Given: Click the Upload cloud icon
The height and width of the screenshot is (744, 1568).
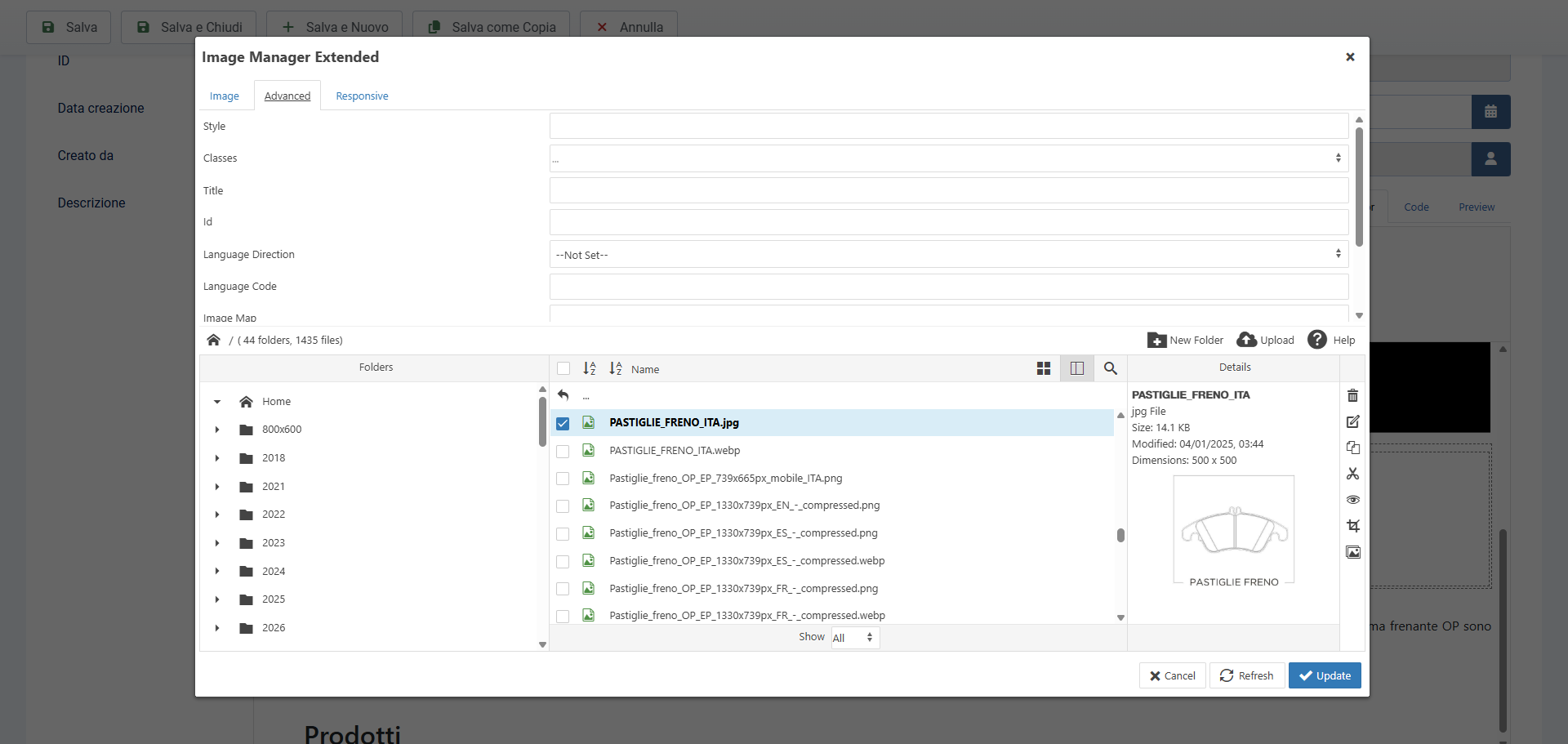Looking at the screenshot, I should 1246,340.
